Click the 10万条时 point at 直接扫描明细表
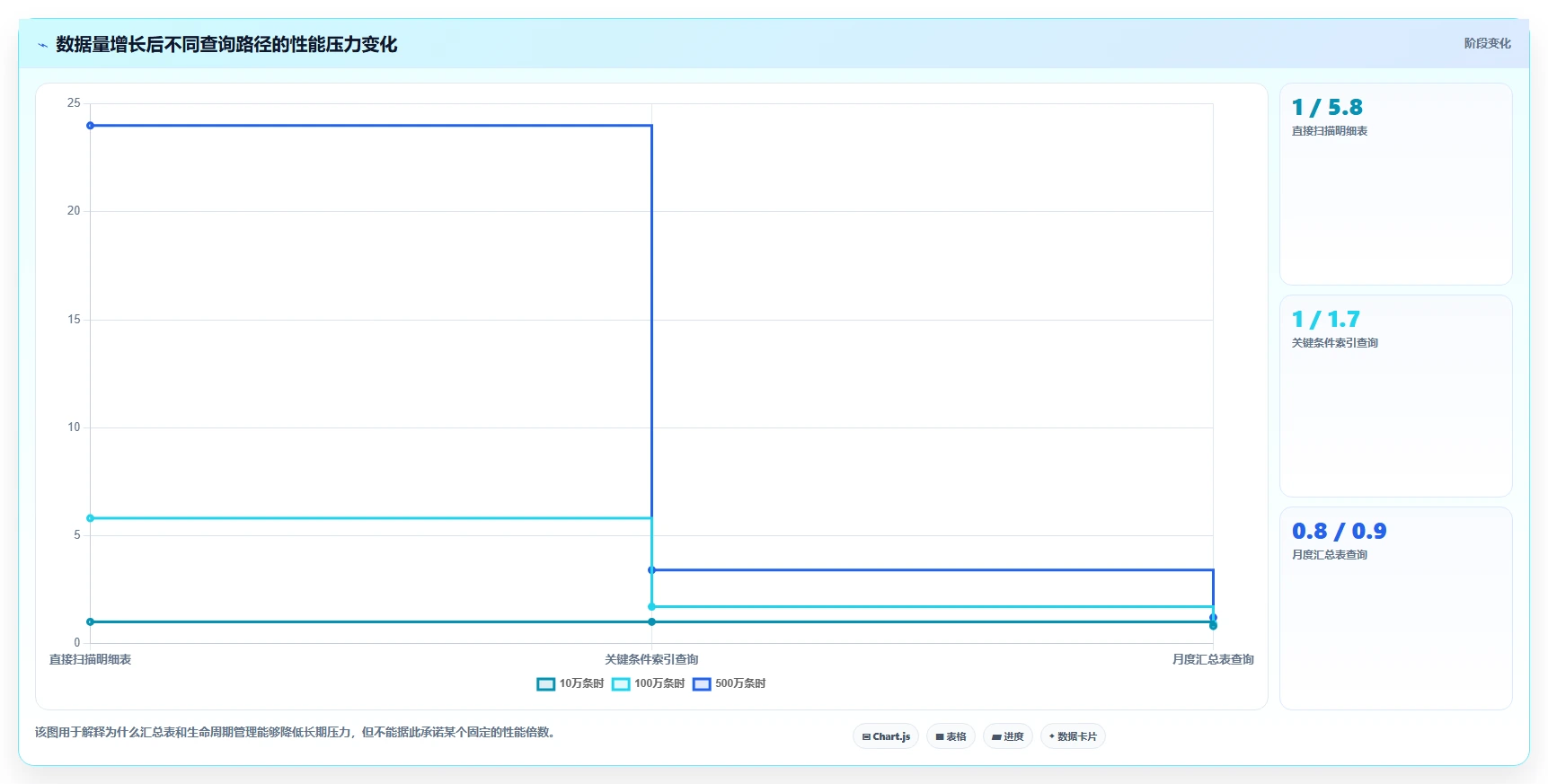The width and height of the screenshot is (1548, 784). (x=90, y=621)
